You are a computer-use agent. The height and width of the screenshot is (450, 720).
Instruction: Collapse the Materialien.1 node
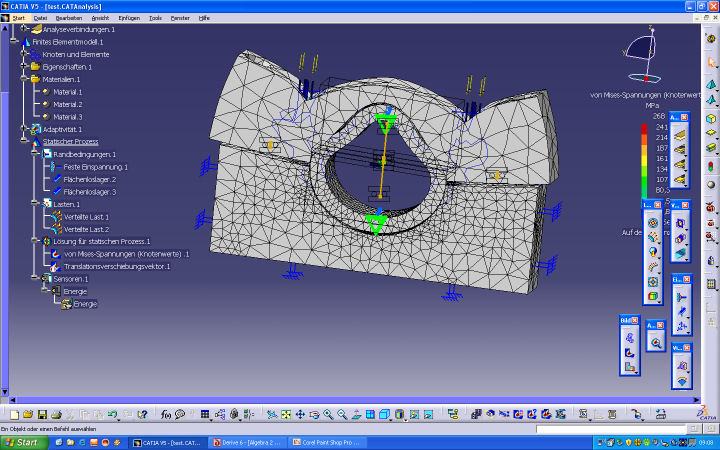pos(23,79)
